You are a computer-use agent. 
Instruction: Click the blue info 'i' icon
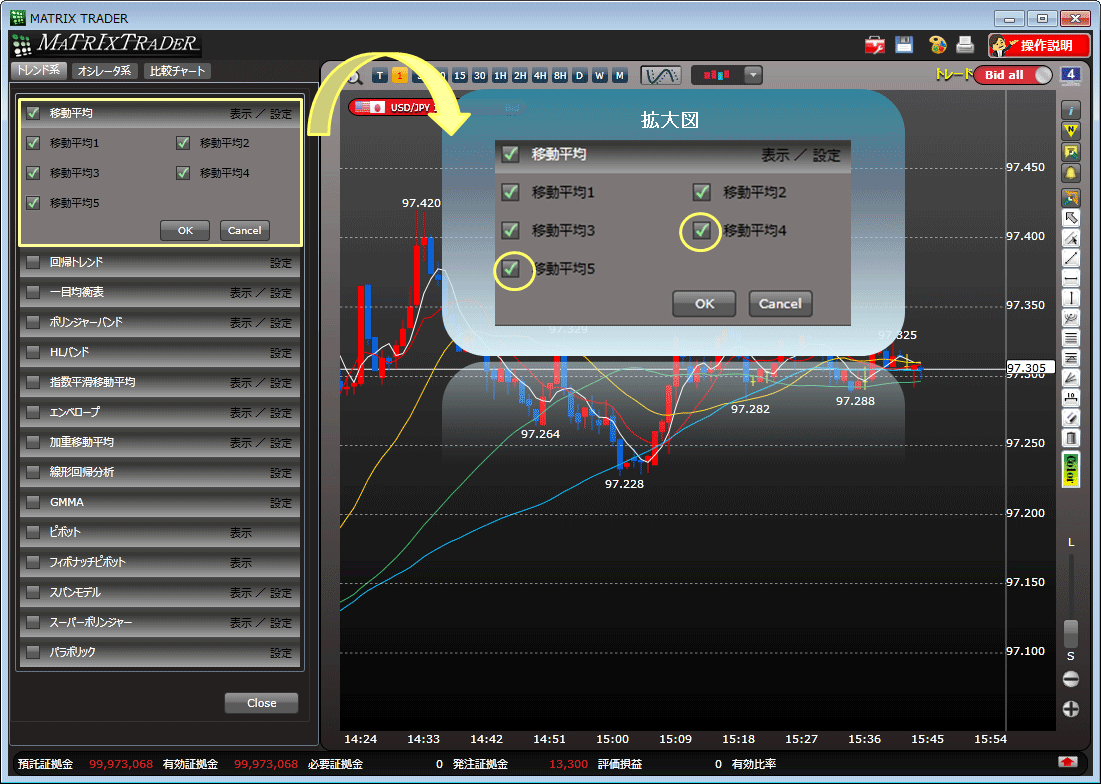pyautogui.click(x=1071, y=110)
